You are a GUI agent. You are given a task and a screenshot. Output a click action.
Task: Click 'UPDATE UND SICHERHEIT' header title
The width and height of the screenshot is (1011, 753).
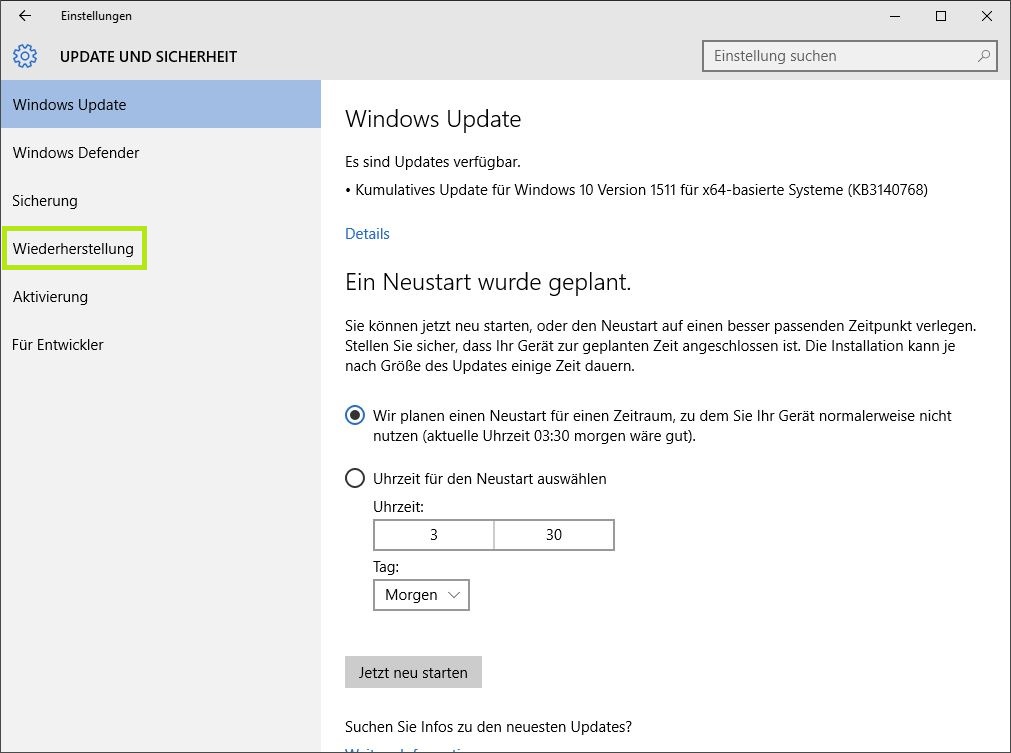tap(148, 57)
